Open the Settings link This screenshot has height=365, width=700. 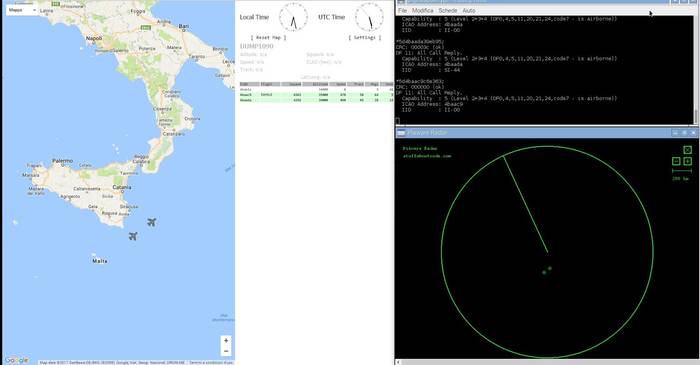(365, 37)
